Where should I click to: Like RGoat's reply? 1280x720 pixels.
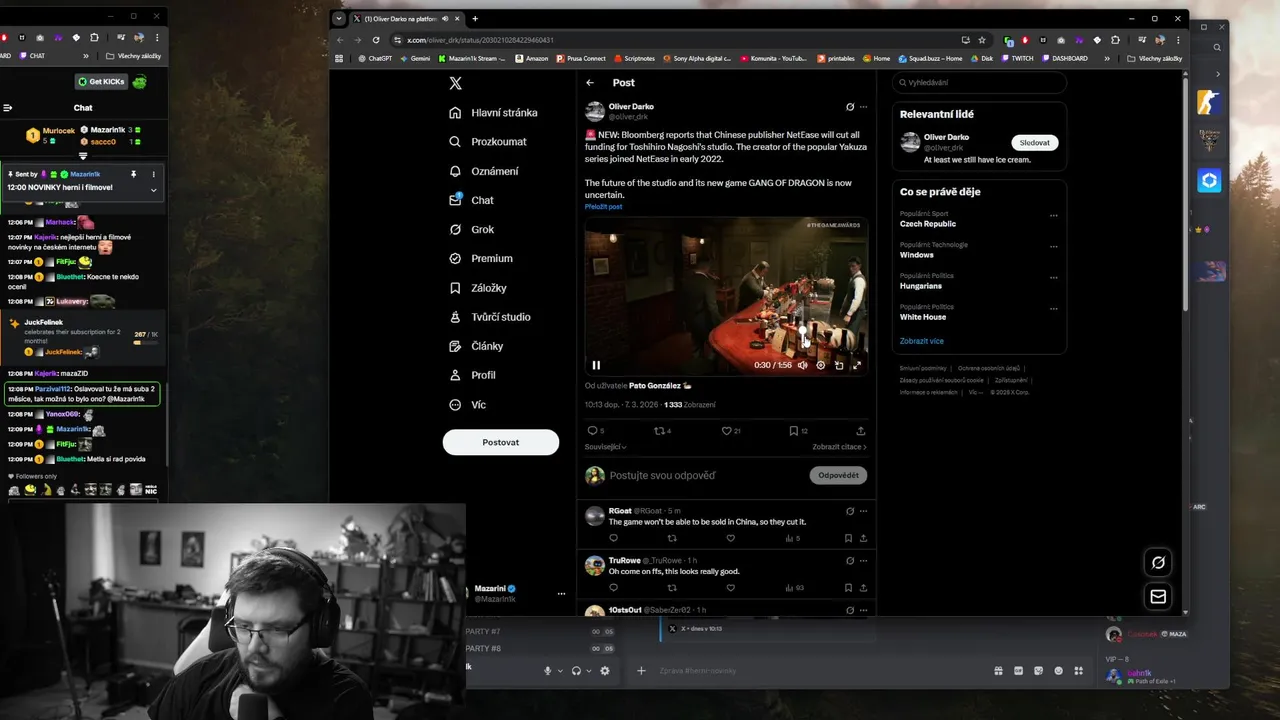731,538
